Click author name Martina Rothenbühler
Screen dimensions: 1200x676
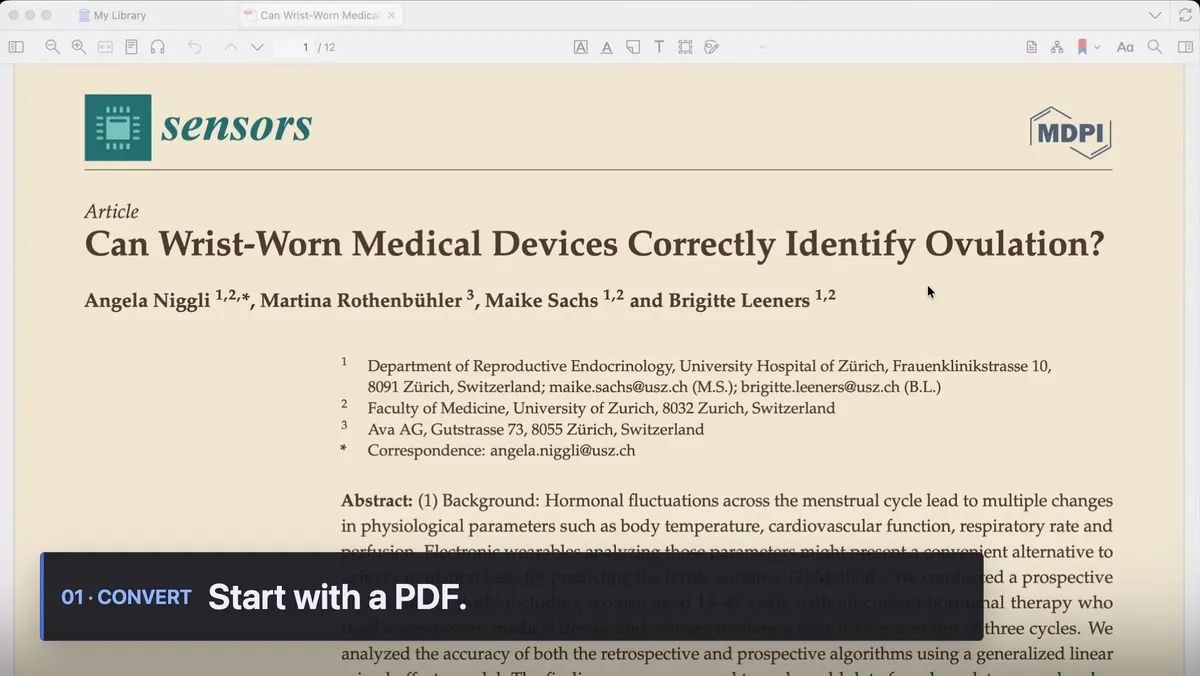pos(361,300)
